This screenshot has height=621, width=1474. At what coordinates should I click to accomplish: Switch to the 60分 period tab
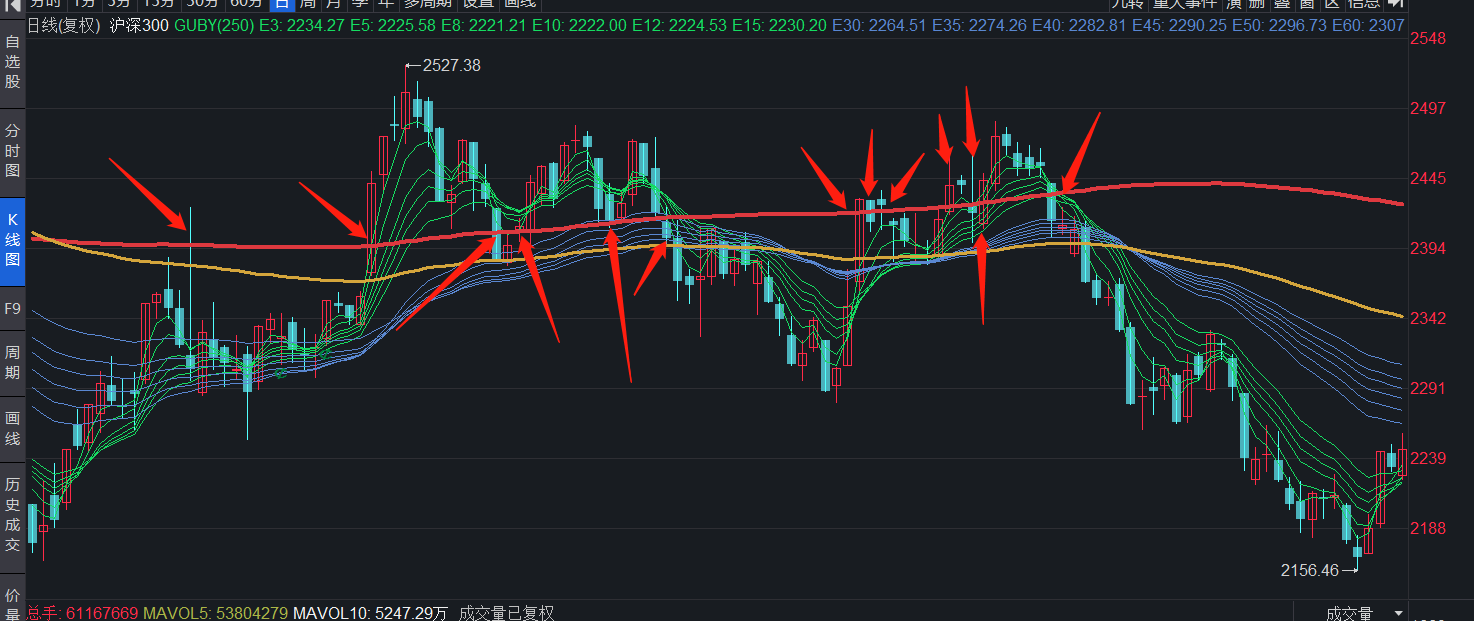tap(246, 4)
